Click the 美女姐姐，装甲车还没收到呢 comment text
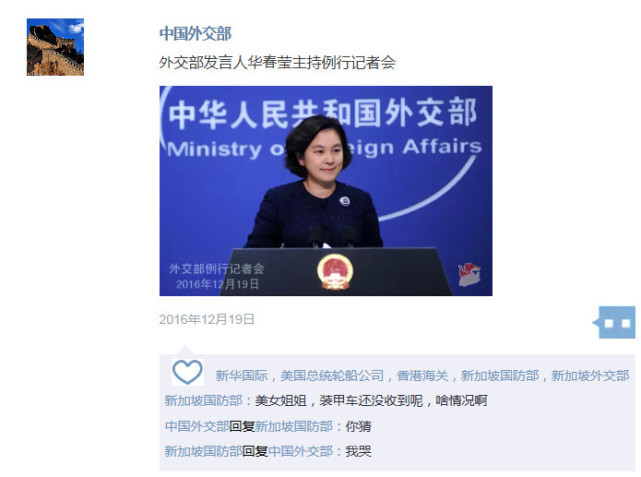The width and height of the screenshot is (641, 477). (x=371, y=401)
